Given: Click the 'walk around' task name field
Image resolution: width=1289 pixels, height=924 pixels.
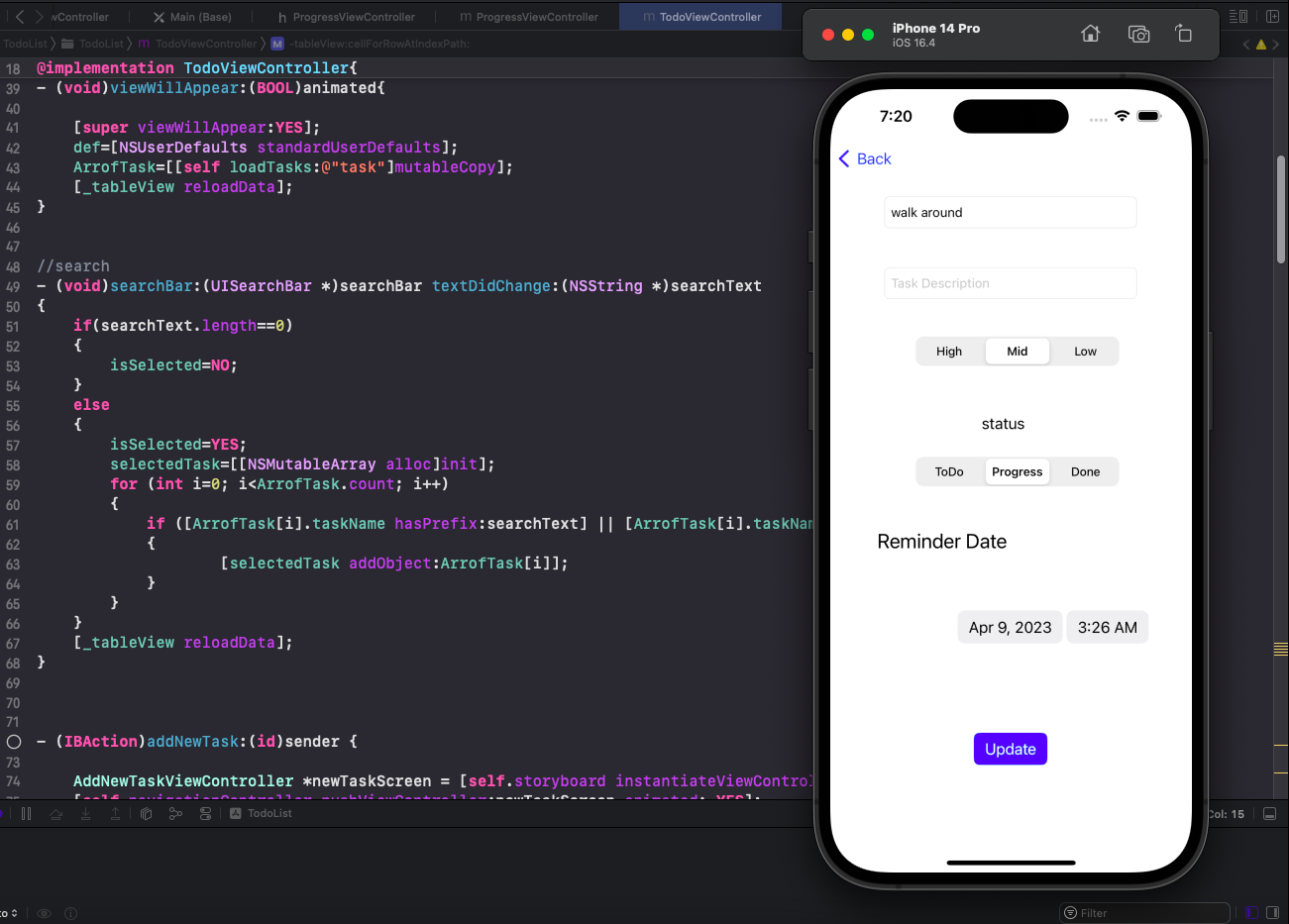Looking at the screenshot, I should [1010, 212].
